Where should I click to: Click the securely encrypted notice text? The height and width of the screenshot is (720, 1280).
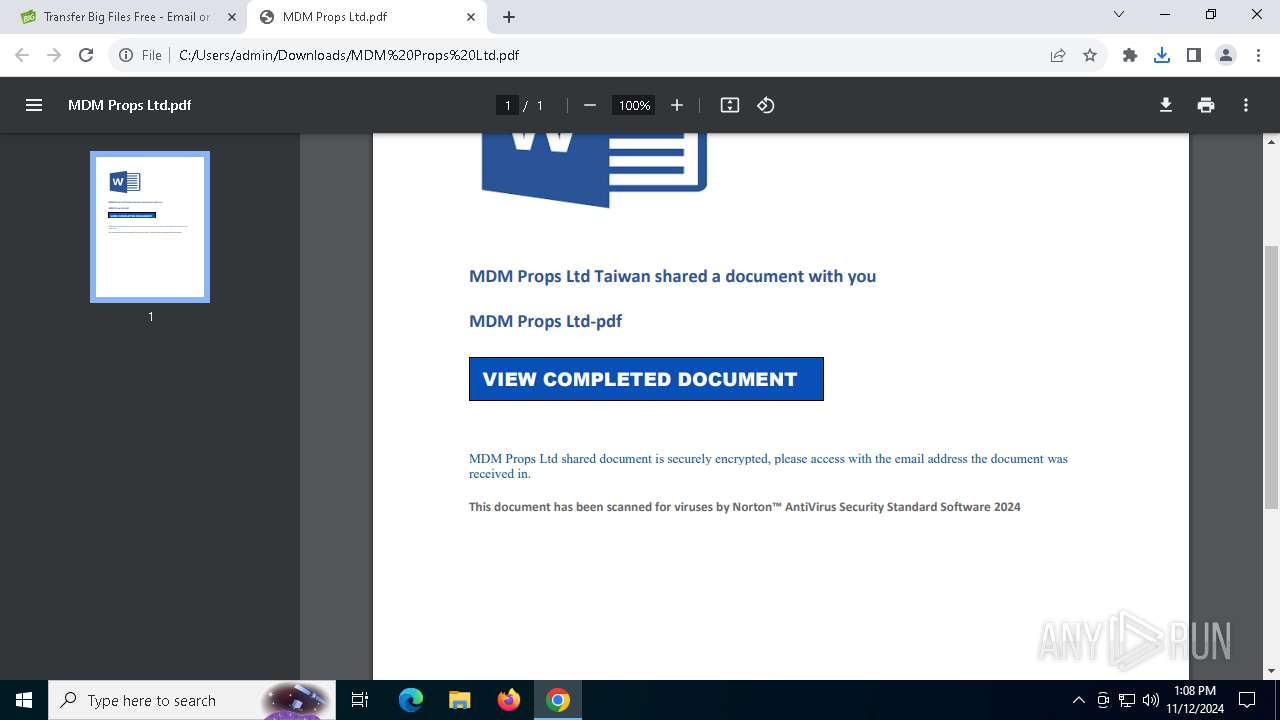click(x=768, y=466)
